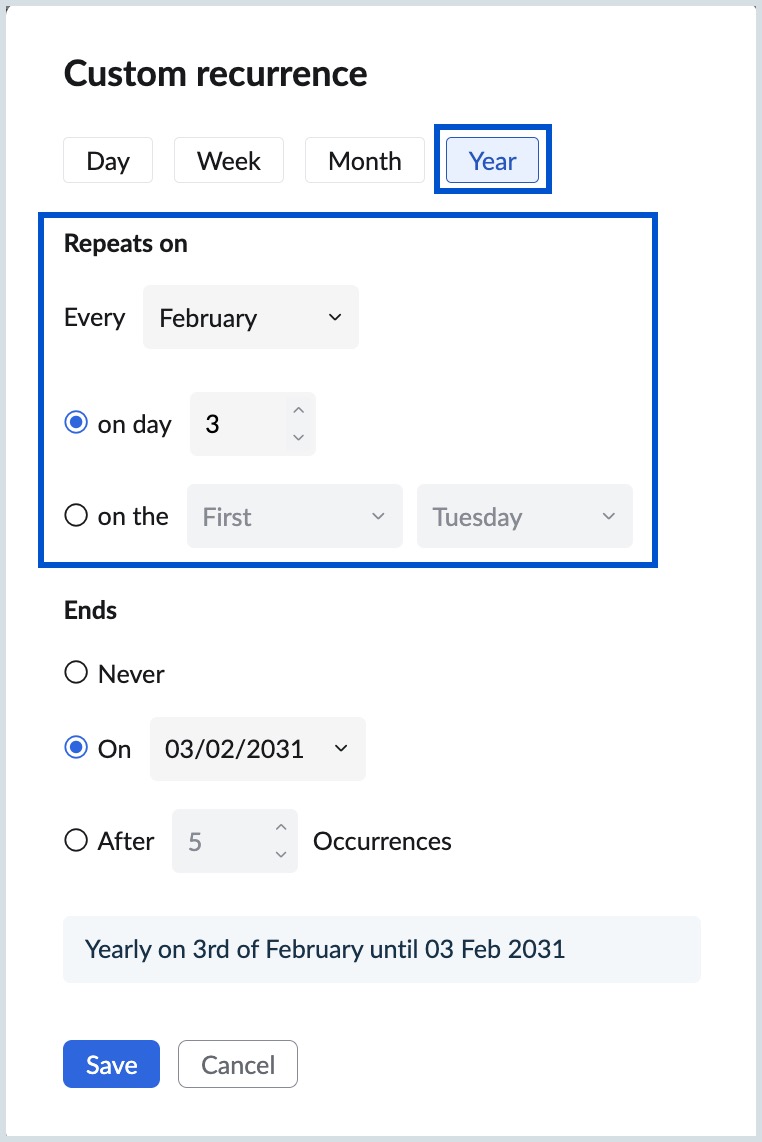Switch to the Day tab
The height and width of the screenshot is (1142, 762).
coord(107,160)
